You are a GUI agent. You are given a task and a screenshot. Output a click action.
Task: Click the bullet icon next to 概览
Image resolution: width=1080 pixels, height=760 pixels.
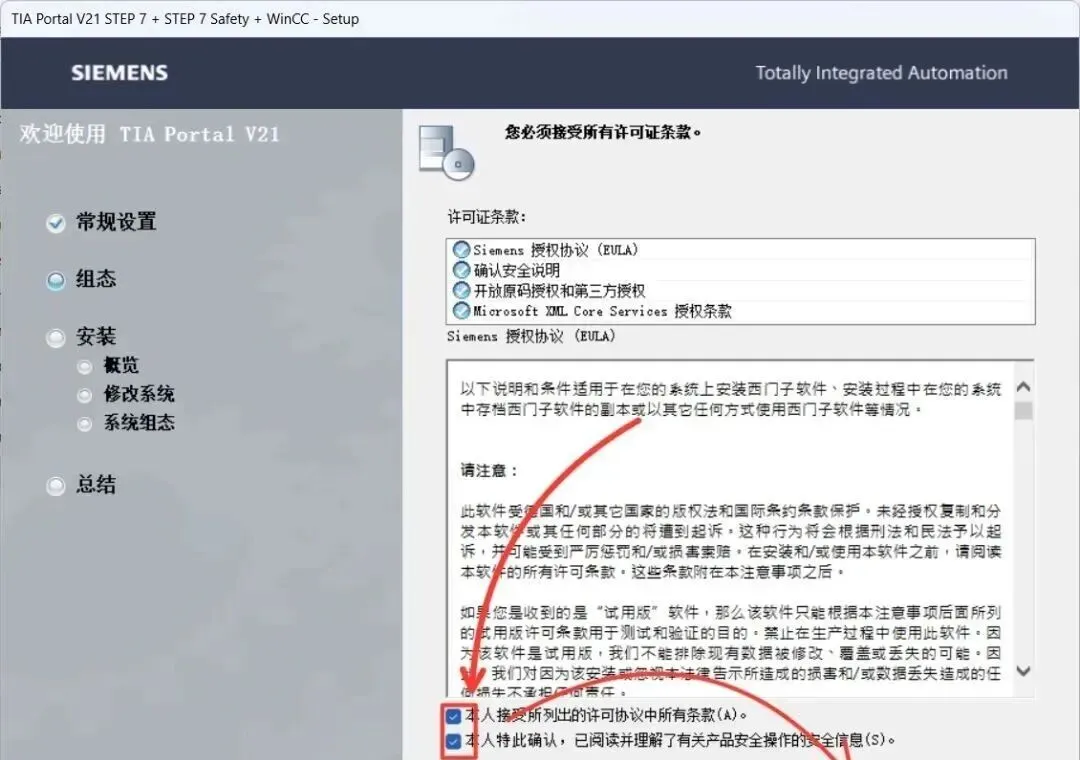tap(85, 367)
